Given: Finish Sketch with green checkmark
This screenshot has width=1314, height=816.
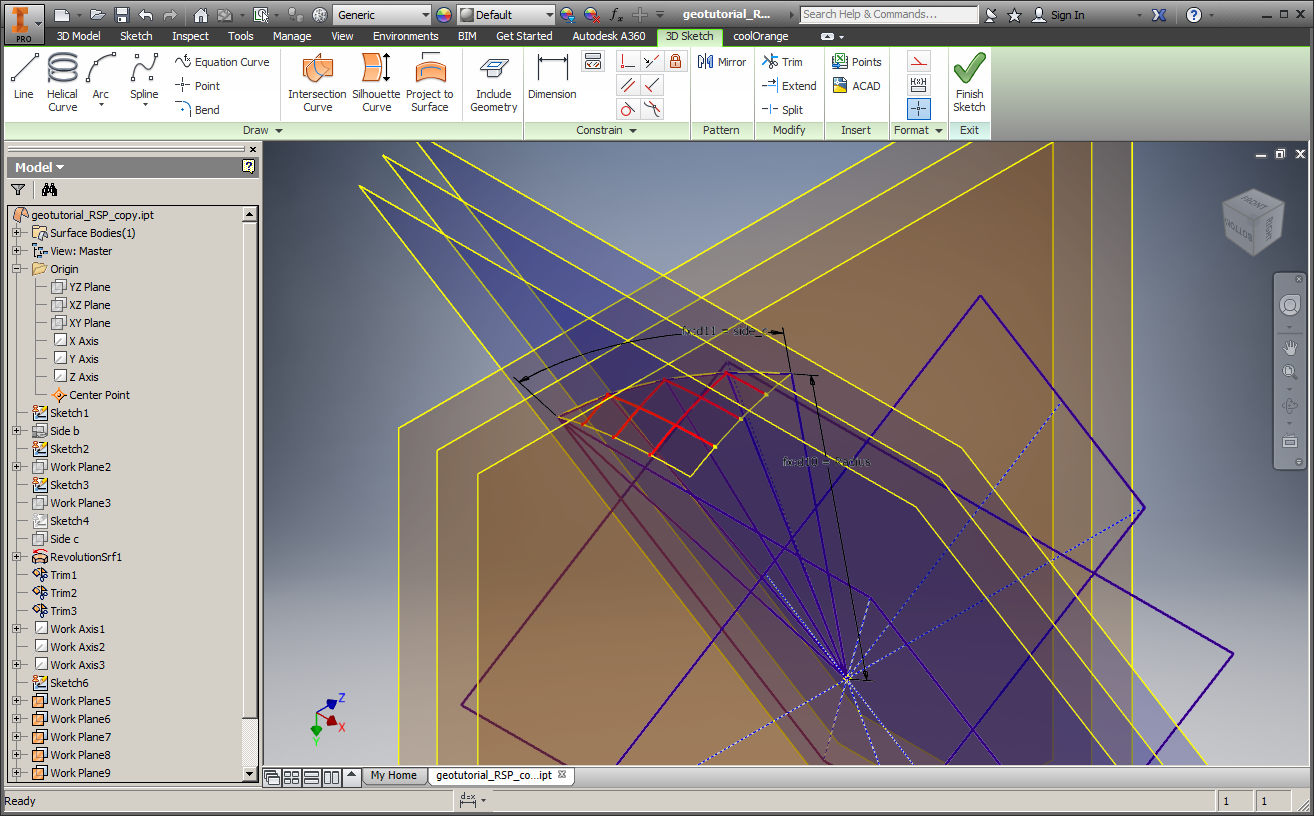Looking at the screenshot, I should point(969,82).
